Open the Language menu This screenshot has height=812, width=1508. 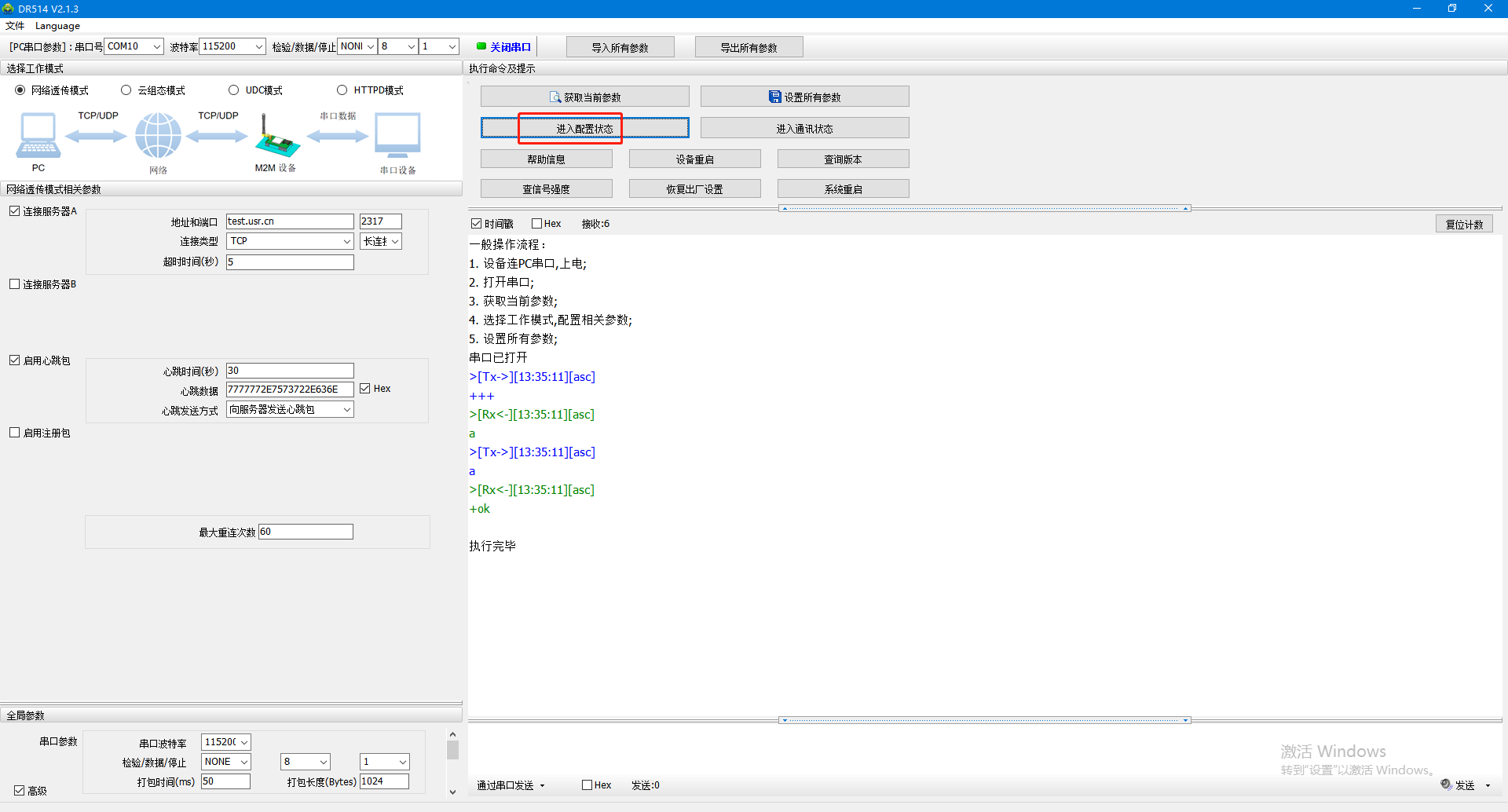57,26
